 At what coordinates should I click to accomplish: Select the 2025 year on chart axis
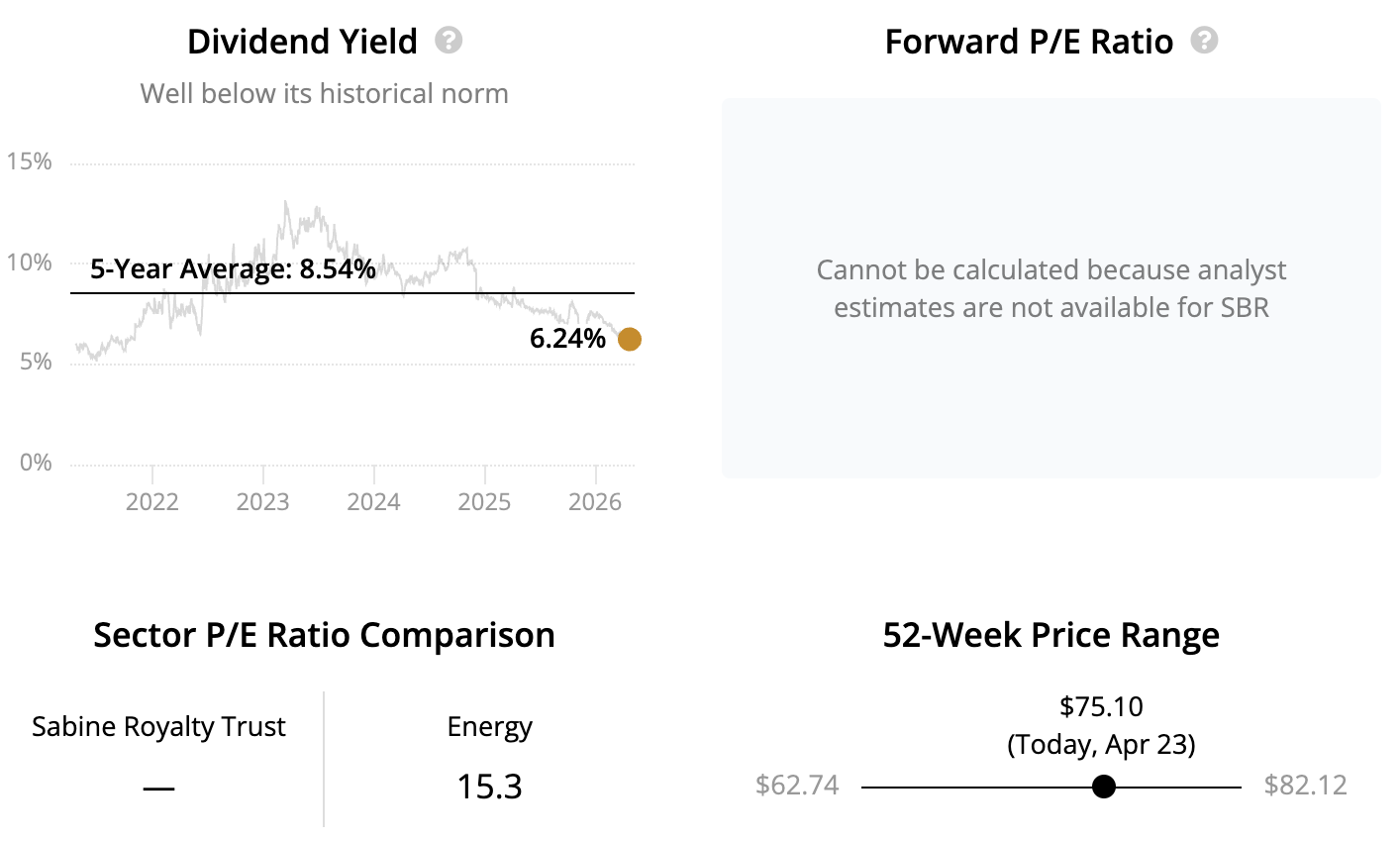click(x=484, y=501)
